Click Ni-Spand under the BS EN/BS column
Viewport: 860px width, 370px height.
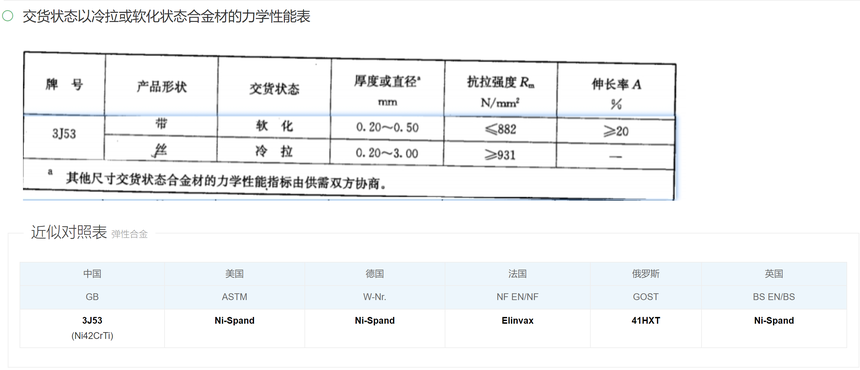pyautogui.click(x=774, y=321)
